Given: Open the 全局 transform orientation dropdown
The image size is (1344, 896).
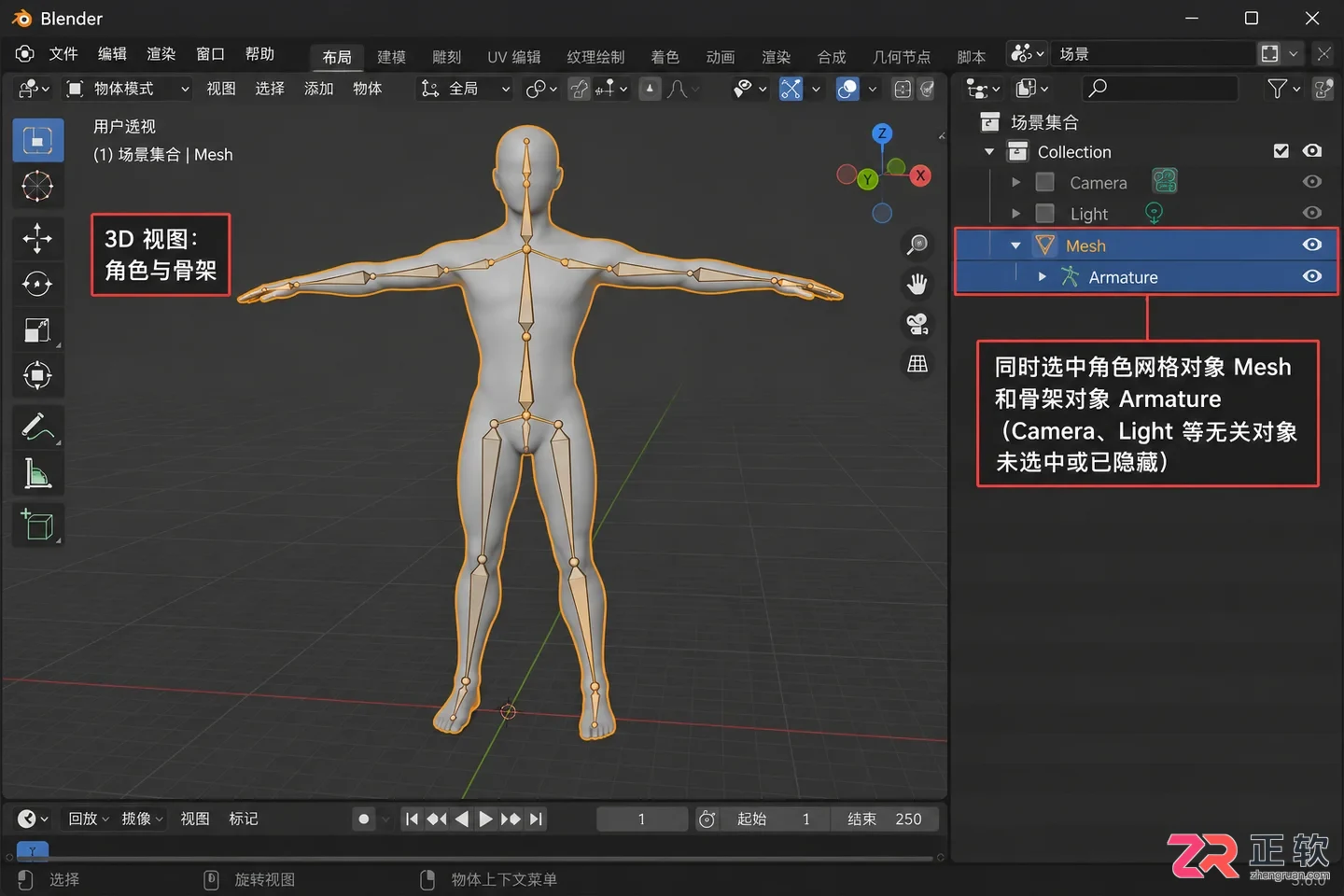Looking at the screenshot, I should pyautogui.click(x=466, y=89).
